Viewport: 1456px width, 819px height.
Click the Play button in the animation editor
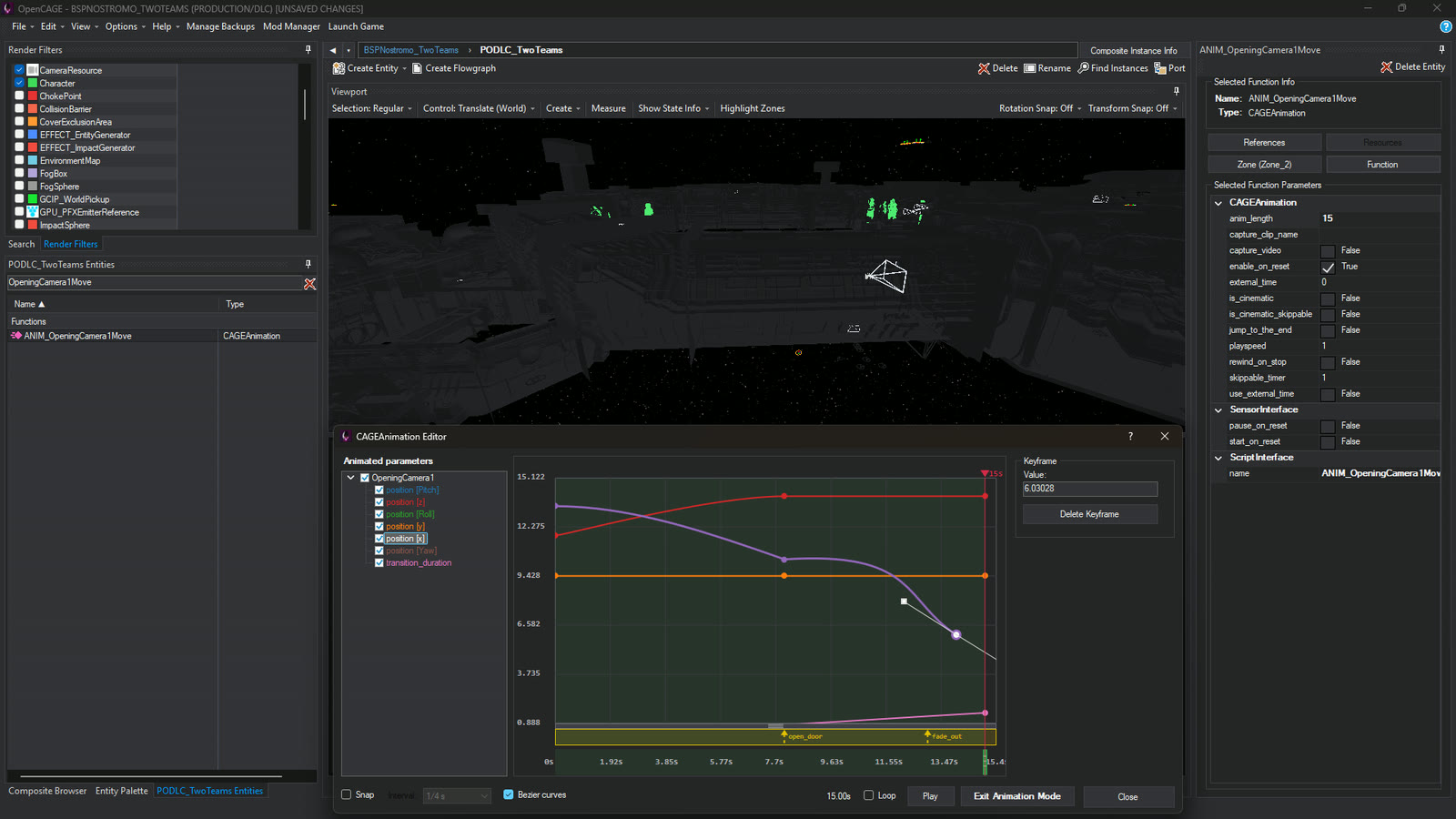click(x=930, y=796)
